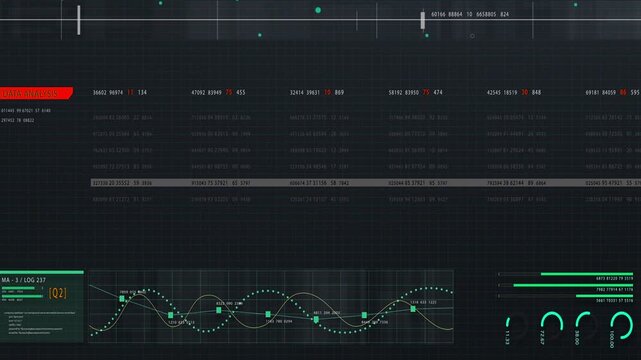Click the 011445 value under Data Analysis
The image size is (641, 360).
tap(26, 111)
